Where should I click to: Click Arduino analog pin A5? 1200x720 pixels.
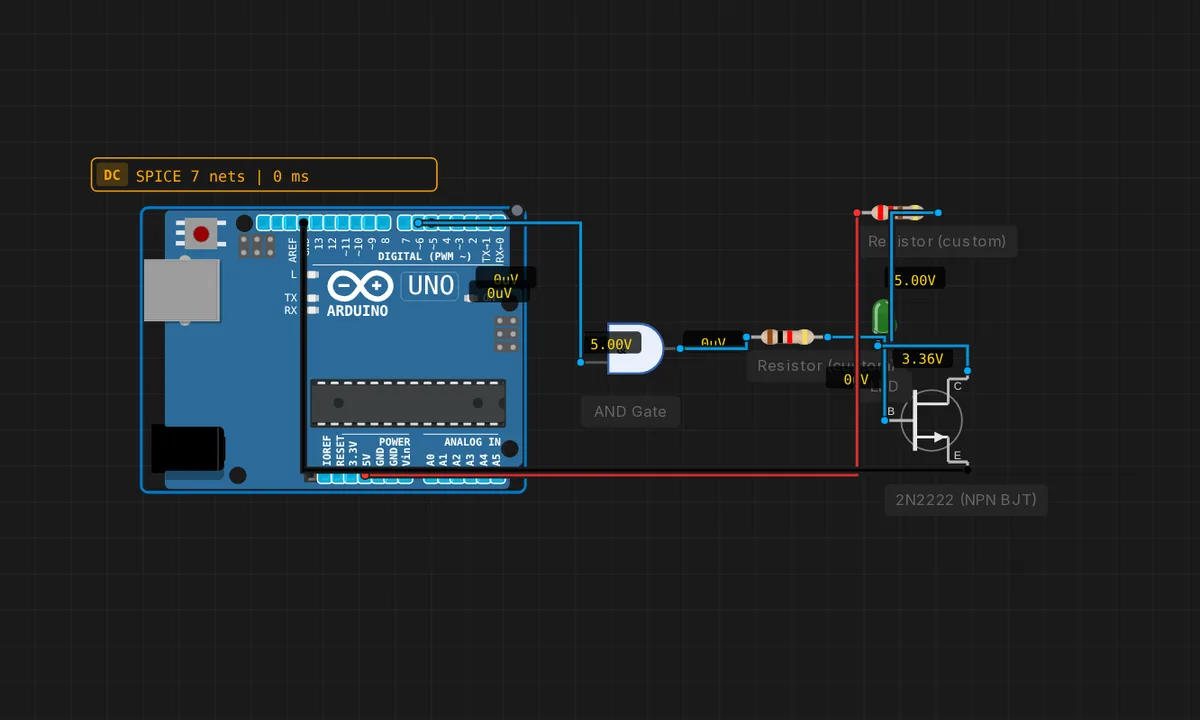(497, 478)
